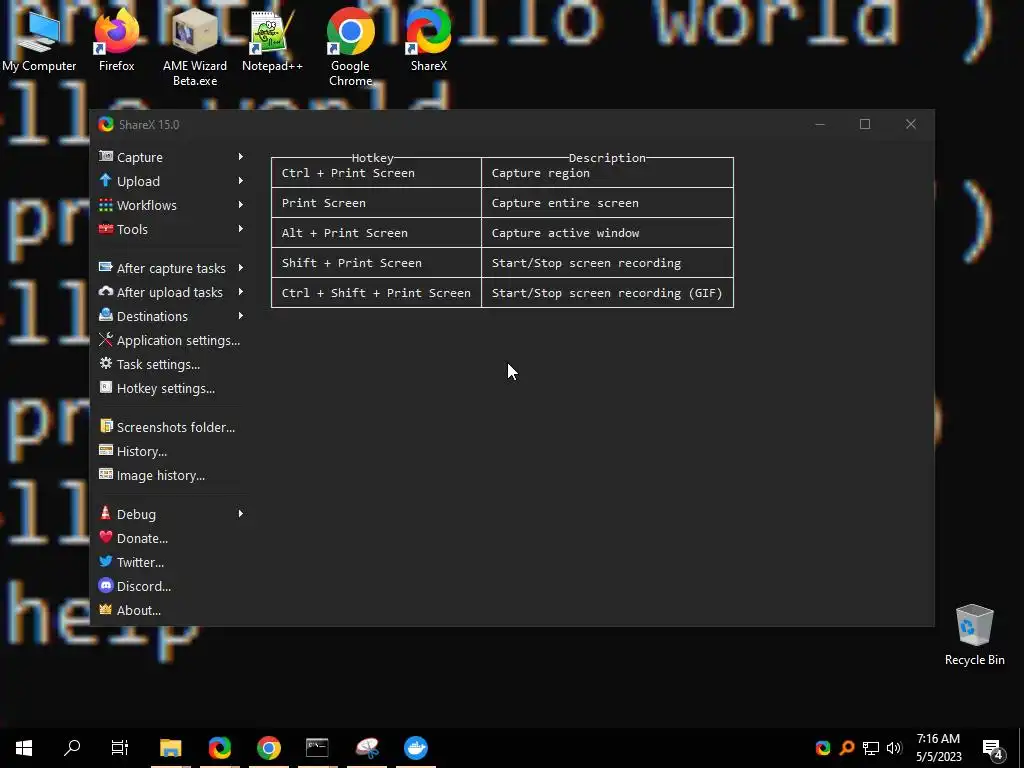Click the Tools toolbox icon
The image size is (1024, 768).
tap(106, 229)
